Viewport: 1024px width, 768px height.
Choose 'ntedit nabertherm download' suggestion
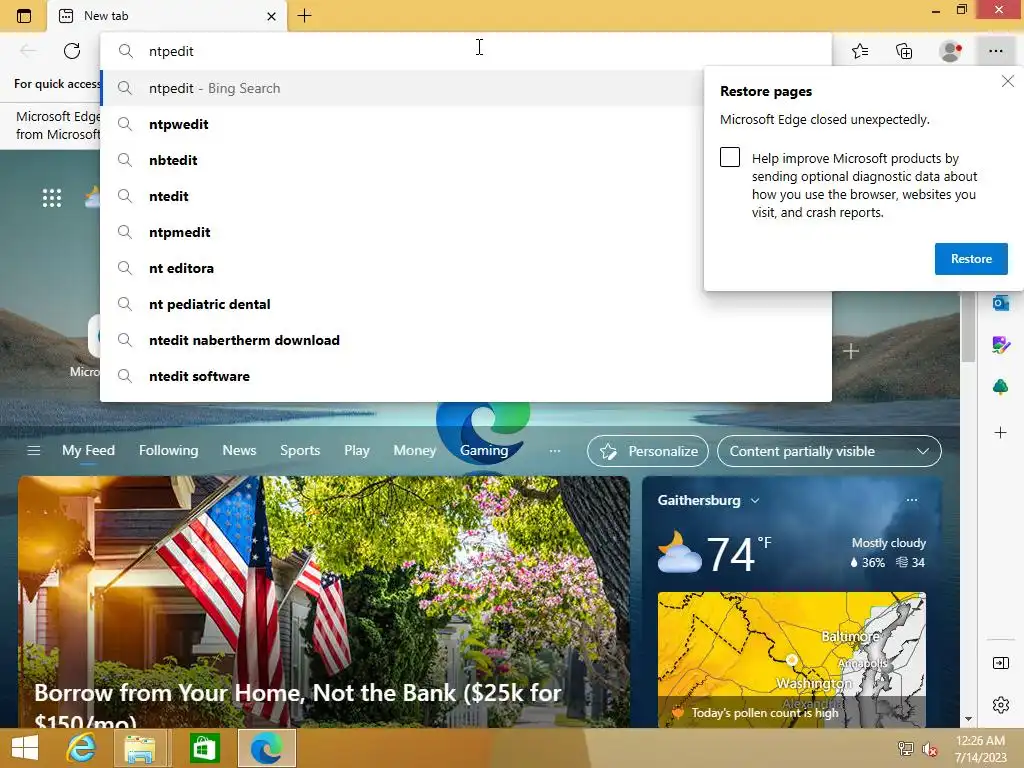click(x=466, y=340)
